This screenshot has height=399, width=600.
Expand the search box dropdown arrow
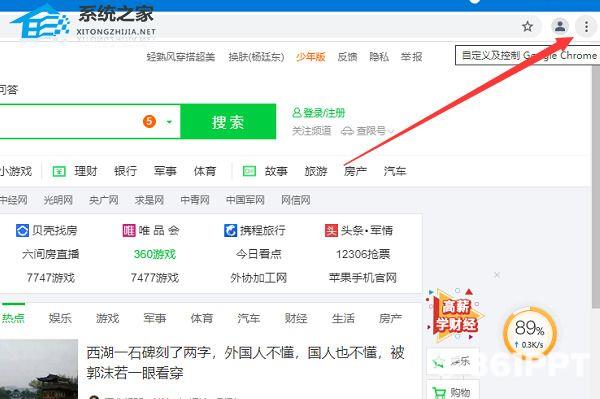point(169,122)
